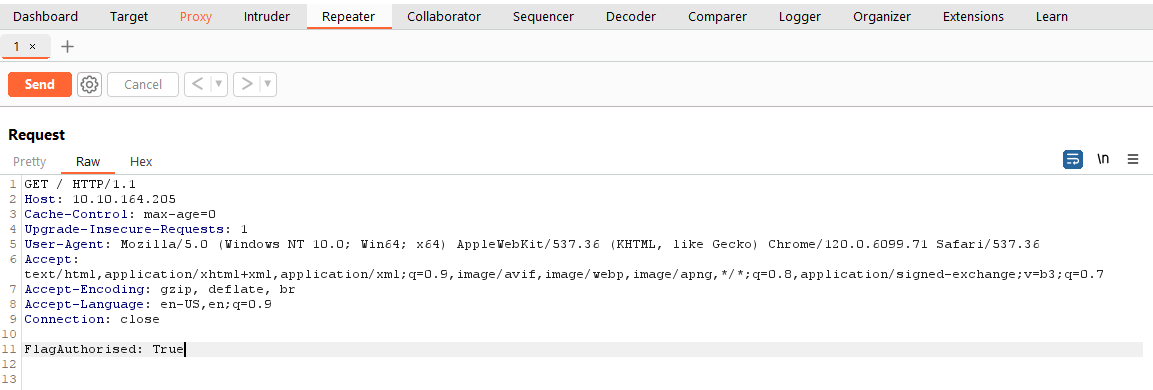Switch request view to Raw
The width and height of the screenshot is (1153, 390).
tap(88, 161)
